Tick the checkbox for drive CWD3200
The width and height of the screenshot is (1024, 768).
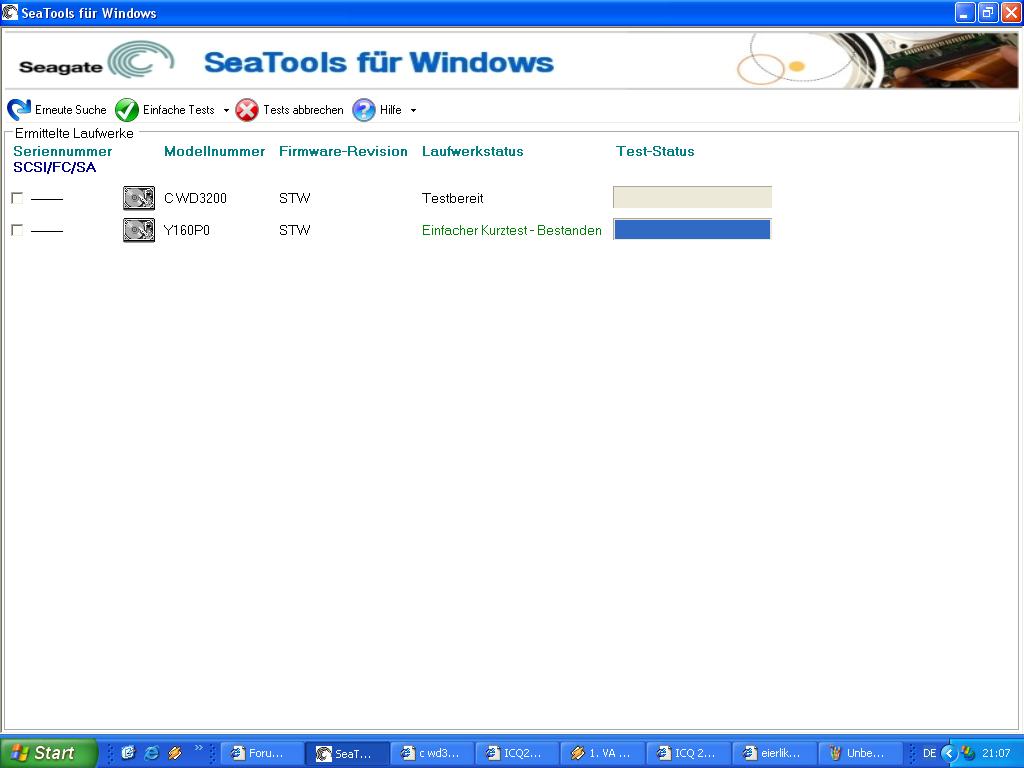[17, 198]
